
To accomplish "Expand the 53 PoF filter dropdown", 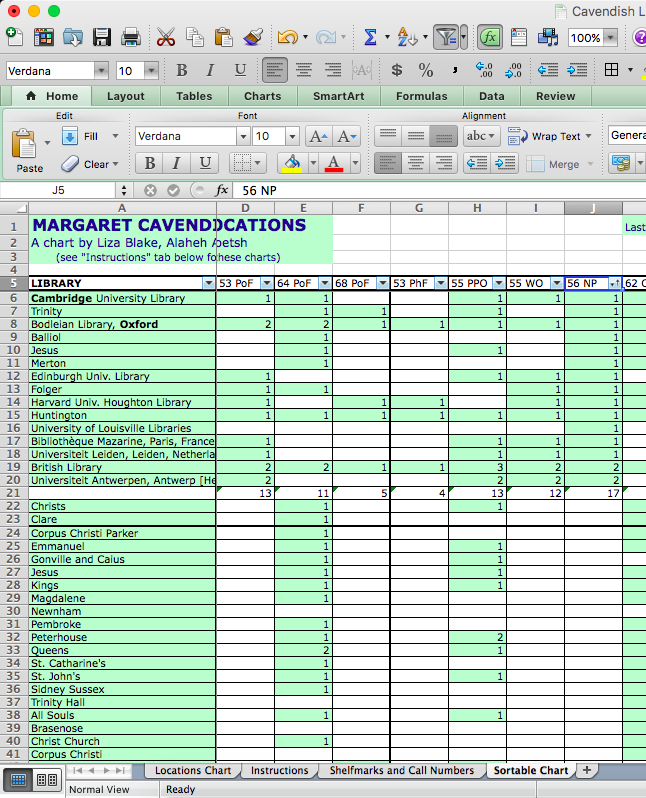I will pos(267,283).
